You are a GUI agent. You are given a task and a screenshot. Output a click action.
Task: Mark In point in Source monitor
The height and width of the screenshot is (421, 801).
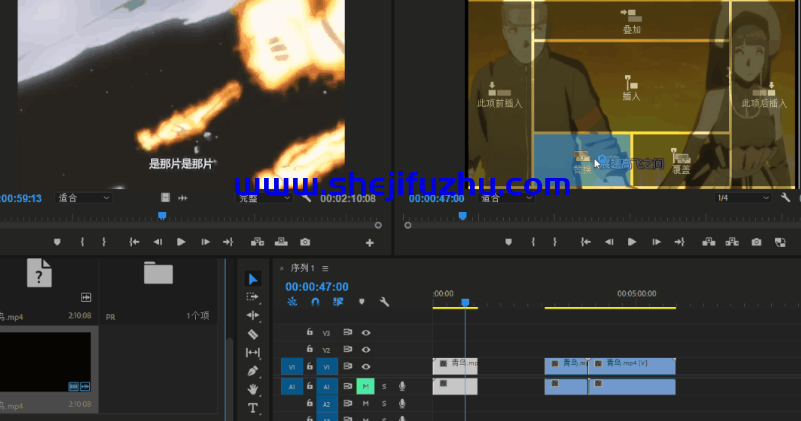coord(82,242)
